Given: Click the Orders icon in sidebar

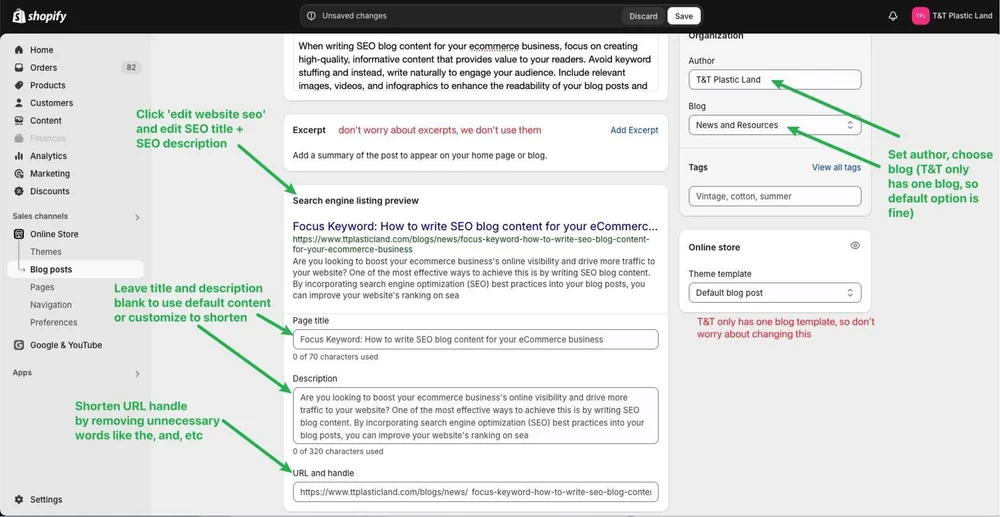Looking at the screenshot, I should pos(18,68).
